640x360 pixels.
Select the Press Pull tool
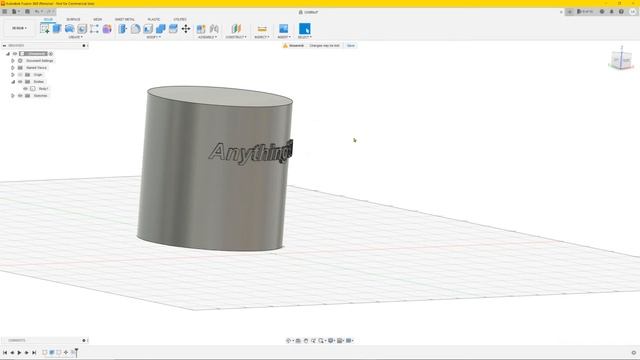coord(122,29)
